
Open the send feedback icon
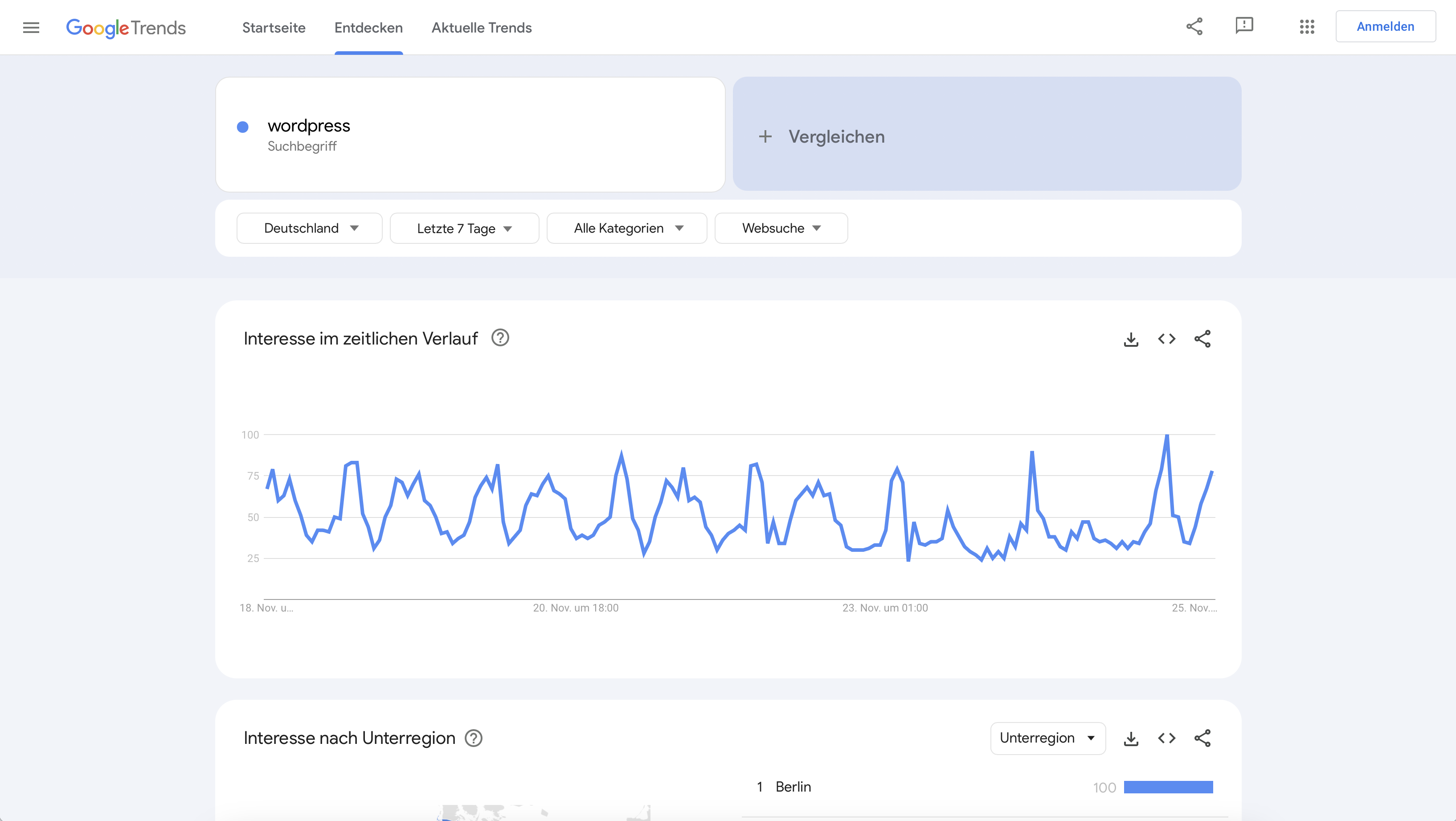click(x=1244, y=26)
